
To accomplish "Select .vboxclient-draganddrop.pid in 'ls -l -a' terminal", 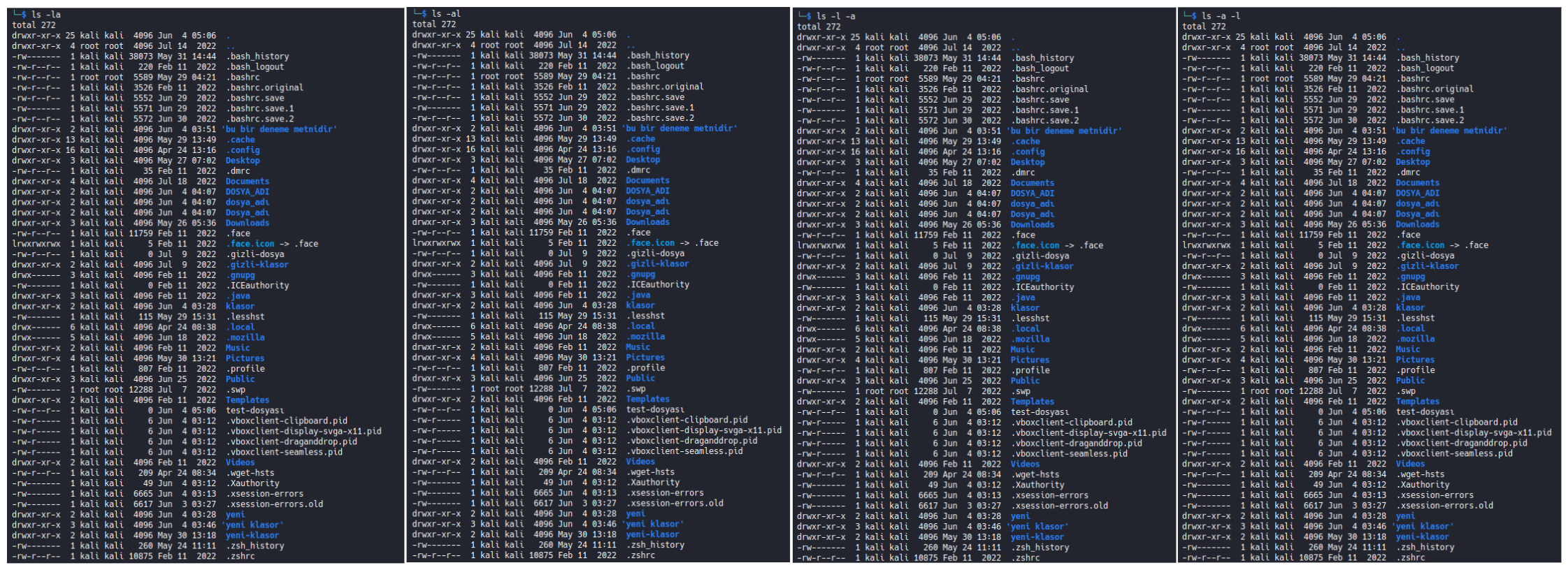I will point(1076,444).
